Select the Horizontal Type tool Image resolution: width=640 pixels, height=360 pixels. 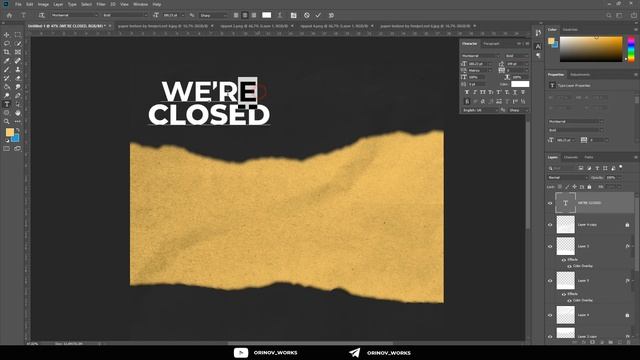click(x=7, y=104)
